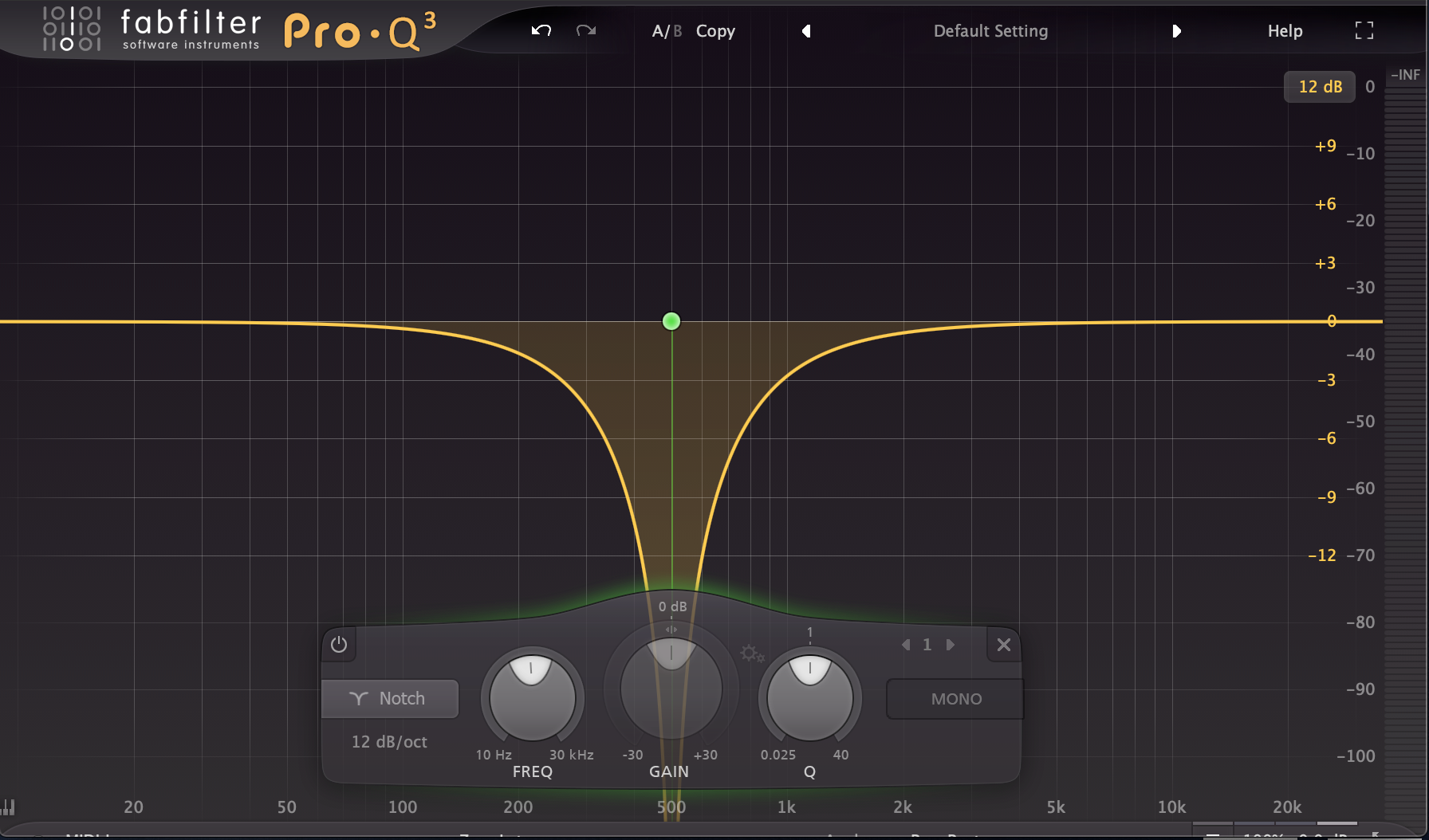Click the -INF output level meter label

[x=1405, y=75]
